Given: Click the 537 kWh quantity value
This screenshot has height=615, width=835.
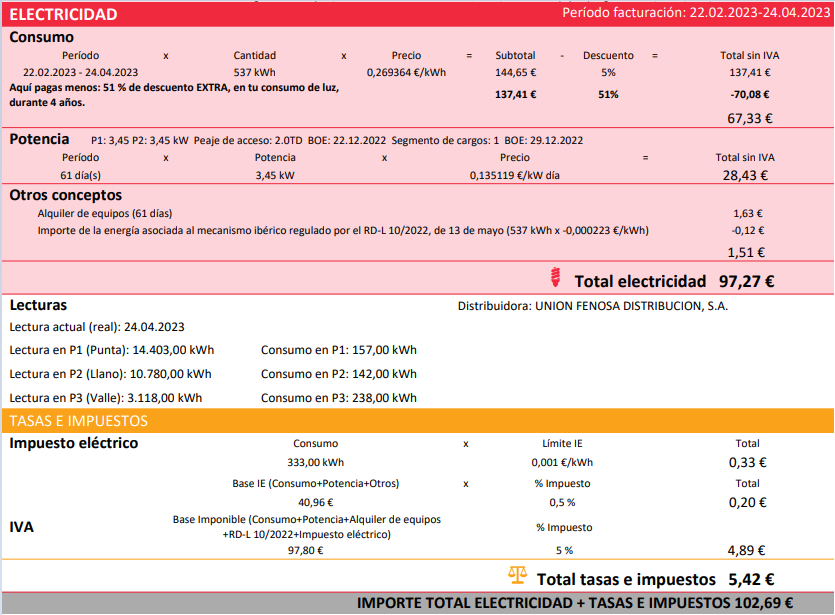Looking at the screenshot, I should pos(255,72).
